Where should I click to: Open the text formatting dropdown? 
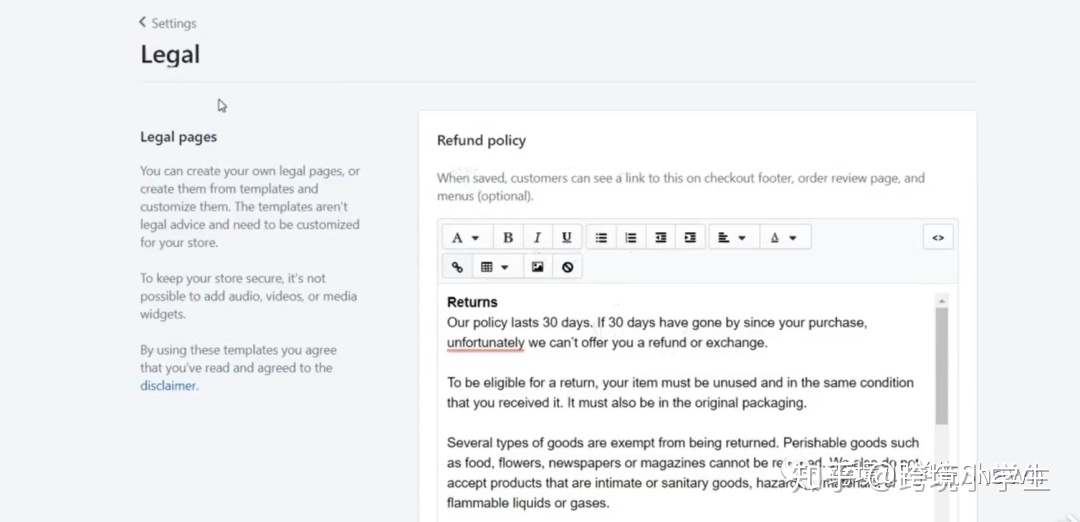(466, 238)
